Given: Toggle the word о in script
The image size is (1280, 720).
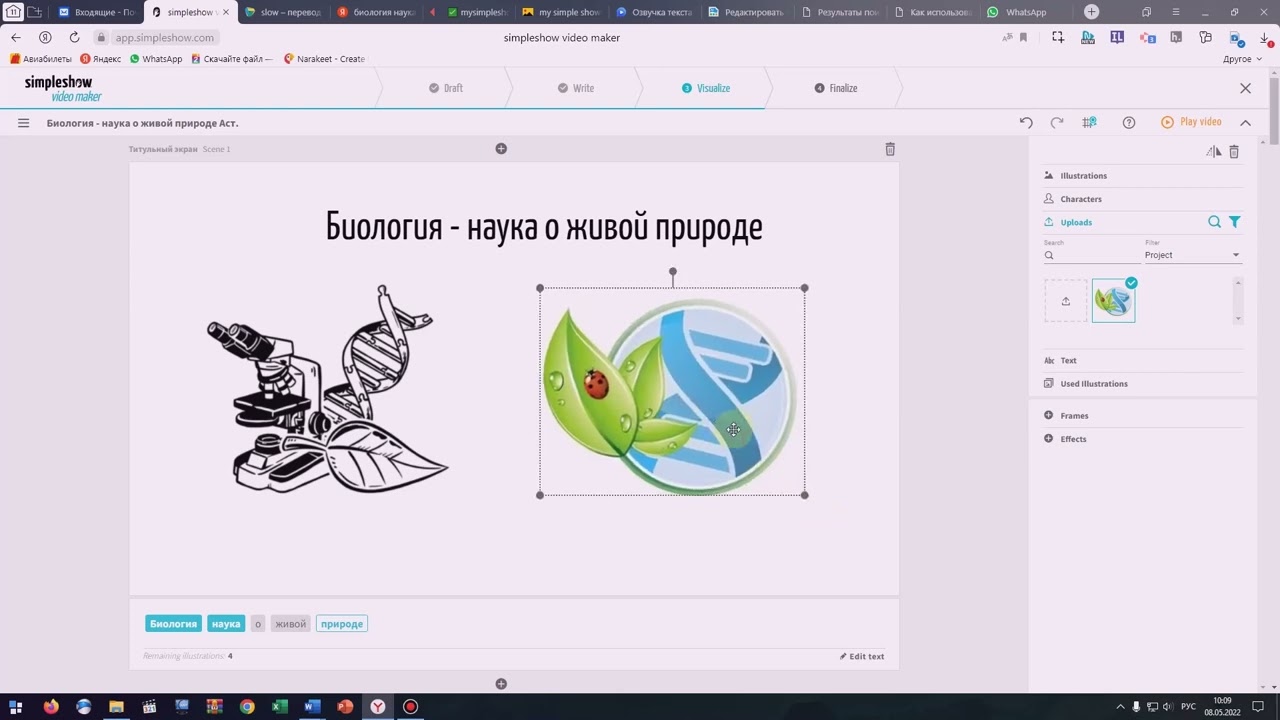Looking at the screenshot, I should [x=258, y=624].
